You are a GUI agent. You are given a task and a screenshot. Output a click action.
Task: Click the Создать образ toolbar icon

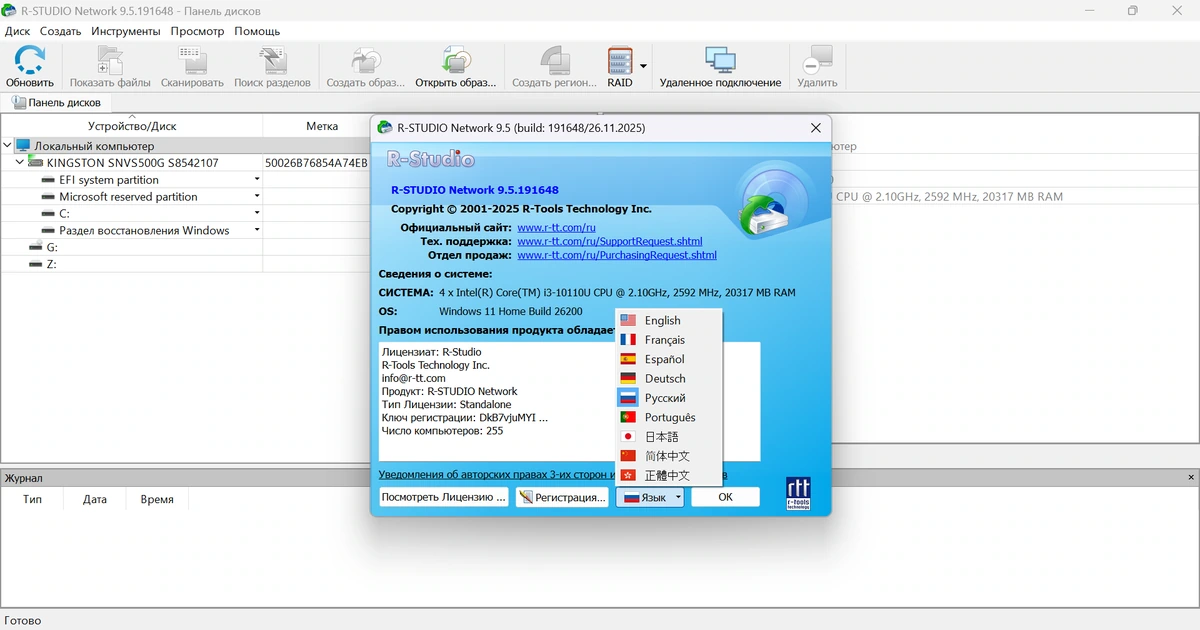click(x=366, y=60)
